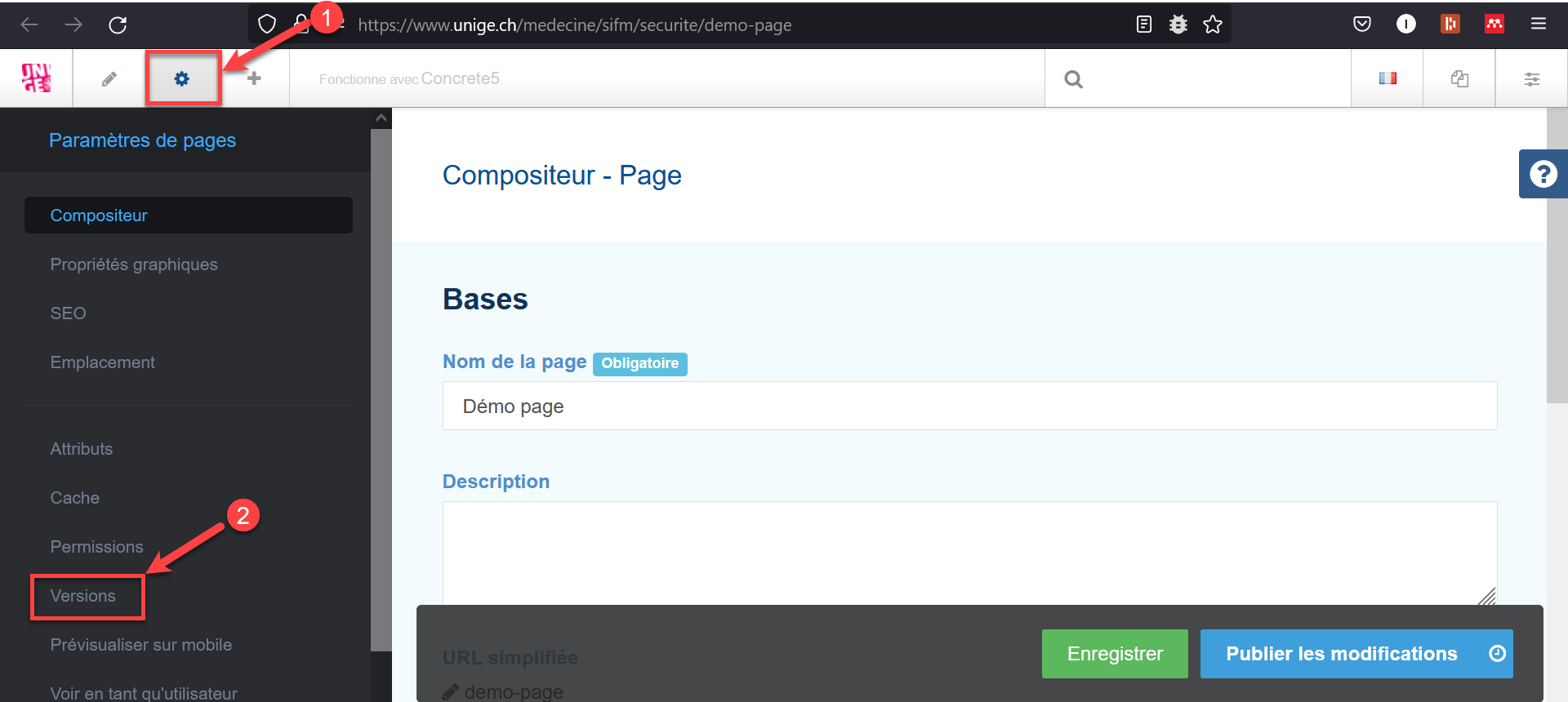
Task: Click the help question mark button
Action: (1543, 174)
